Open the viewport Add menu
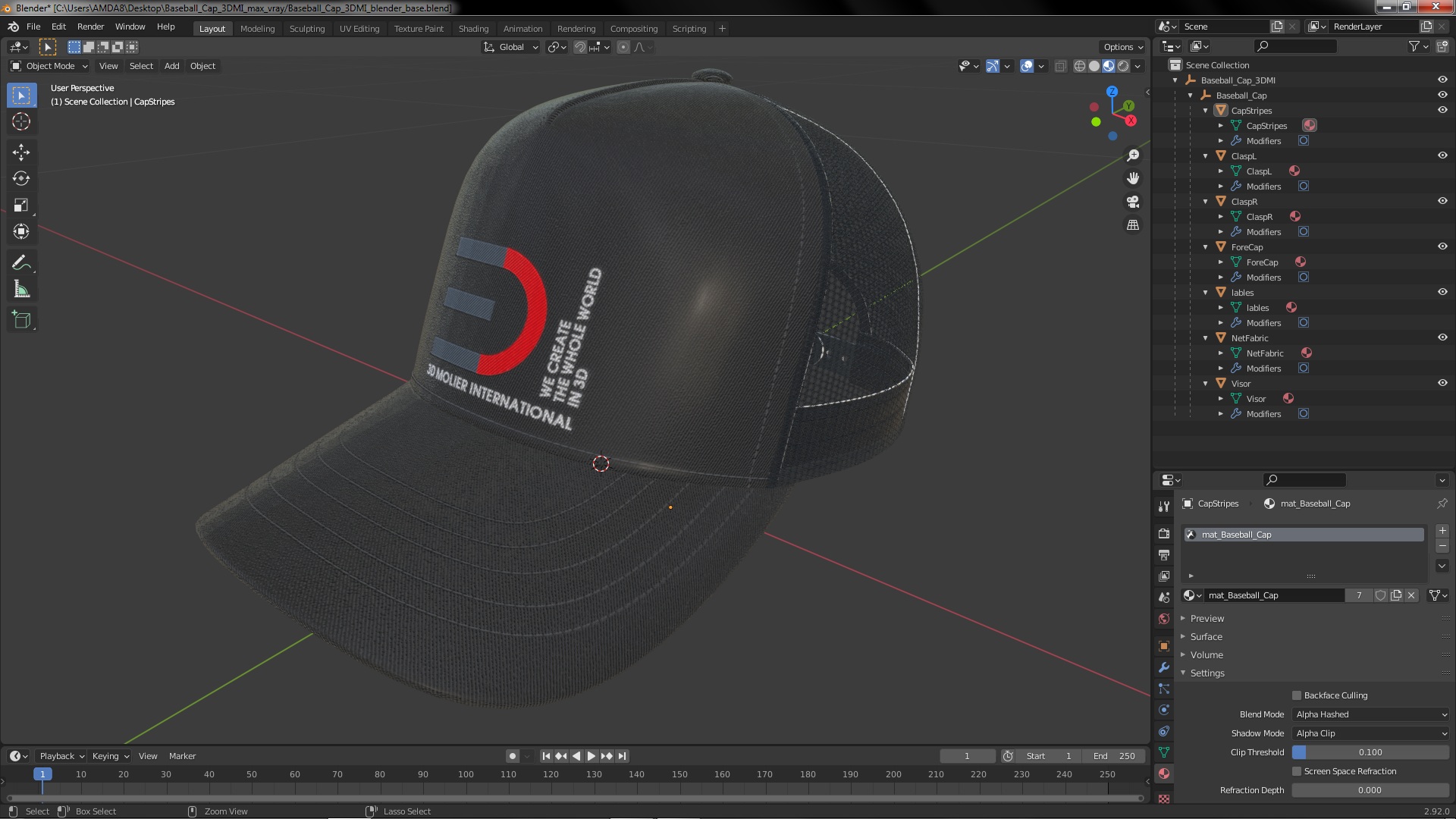Screen dimensions: 1456x819 click(172, 66)
